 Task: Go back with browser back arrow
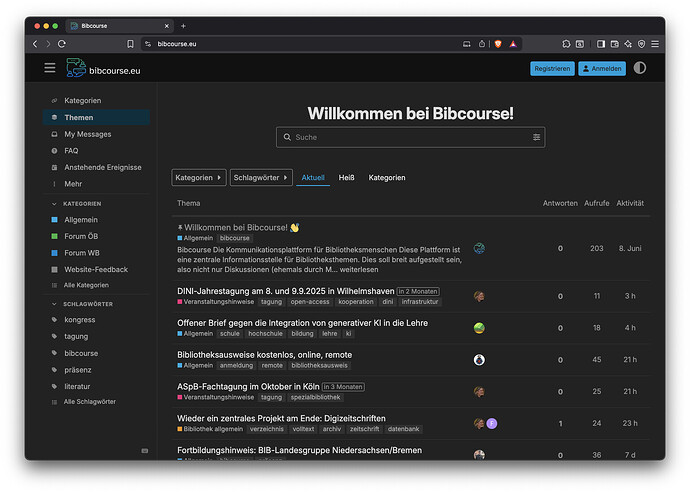click(x=35, y=44)
